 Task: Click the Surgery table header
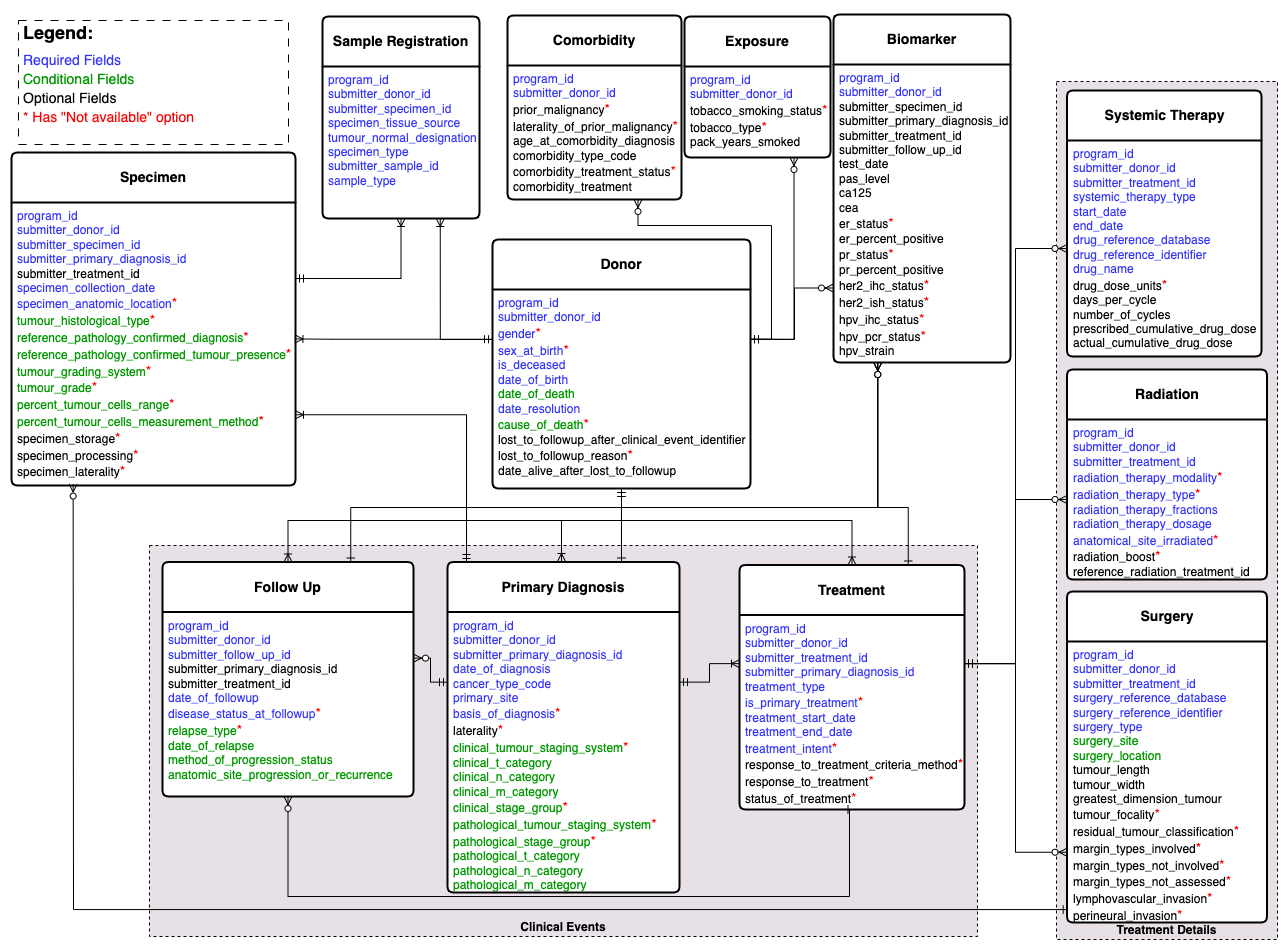pyautogui.click(x=1166, y=617)
